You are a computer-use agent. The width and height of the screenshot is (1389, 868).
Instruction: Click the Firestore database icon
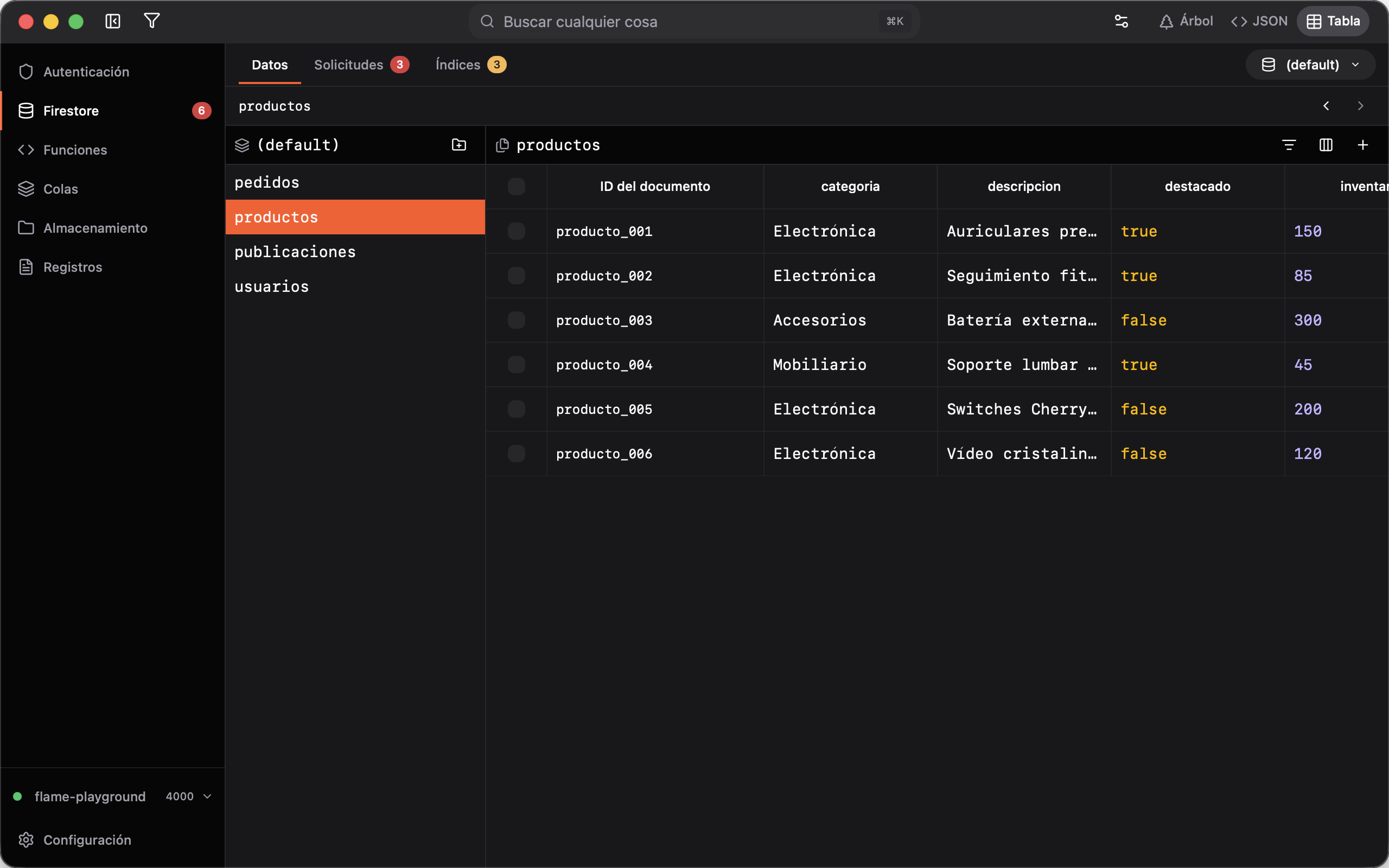tap(26, 111)
